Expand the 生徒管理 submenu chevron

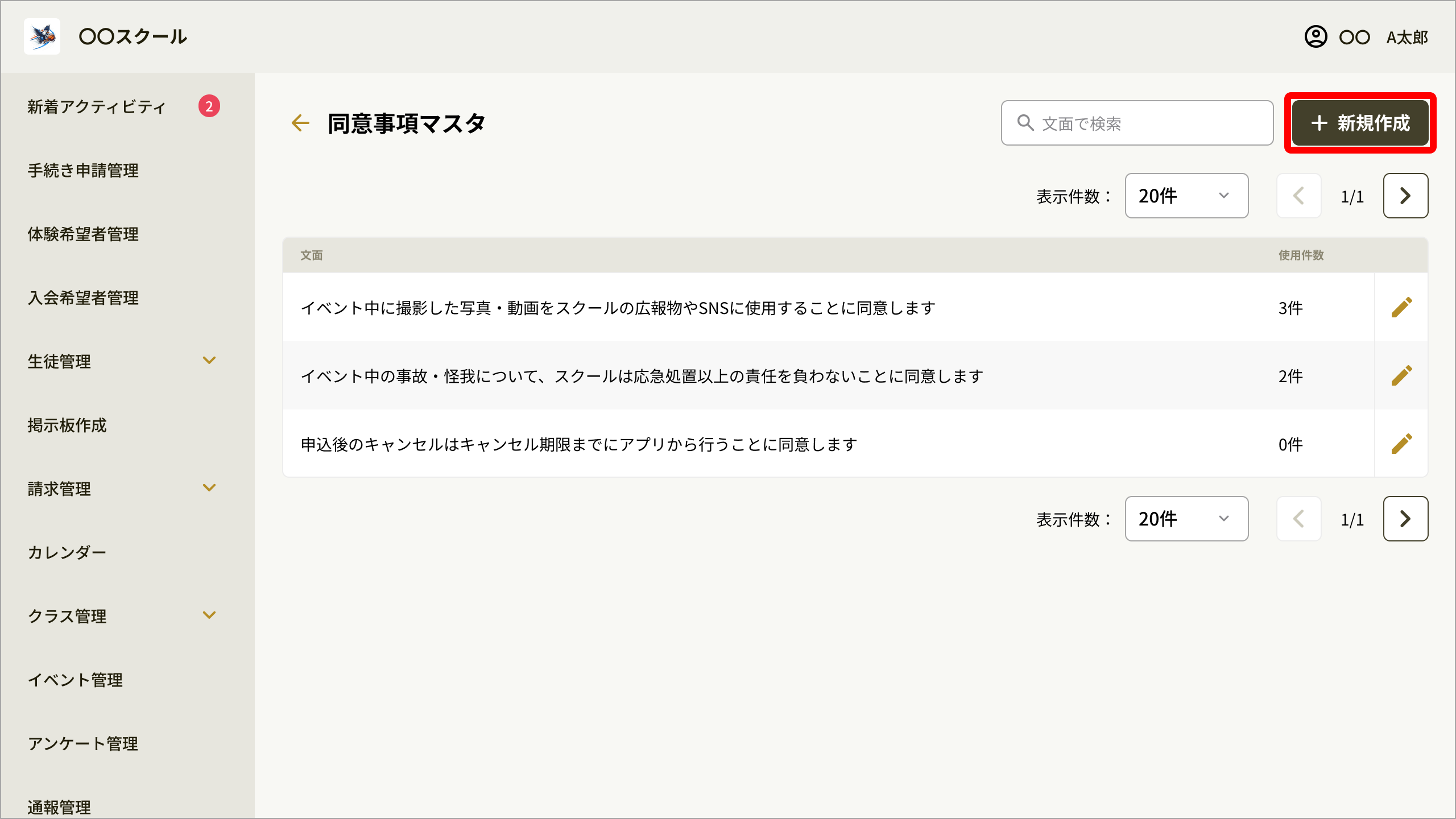coord(209,361)
